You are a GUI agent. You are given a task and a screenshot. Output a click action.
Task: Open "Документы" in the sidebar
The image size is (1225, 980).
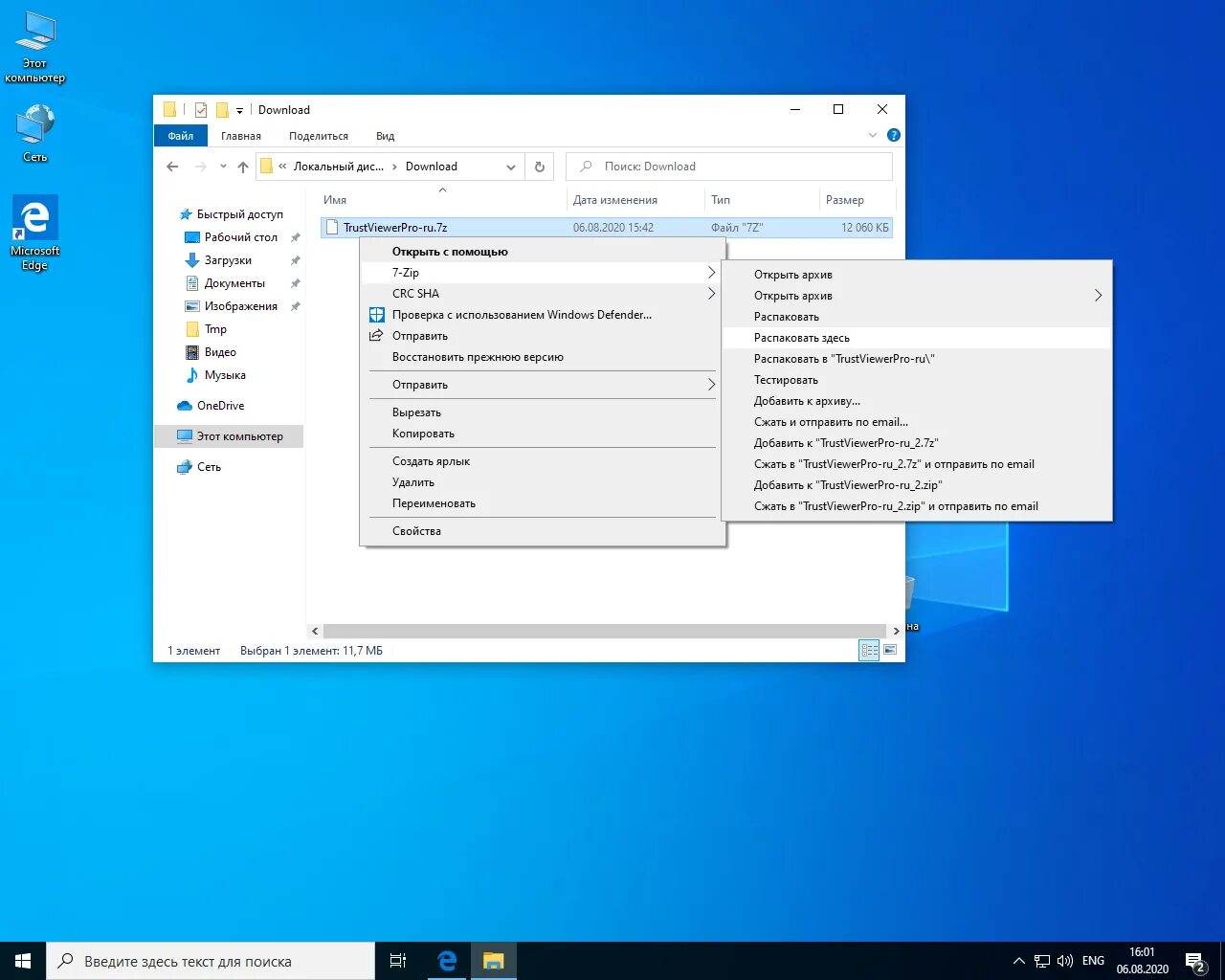click(234, 283)
